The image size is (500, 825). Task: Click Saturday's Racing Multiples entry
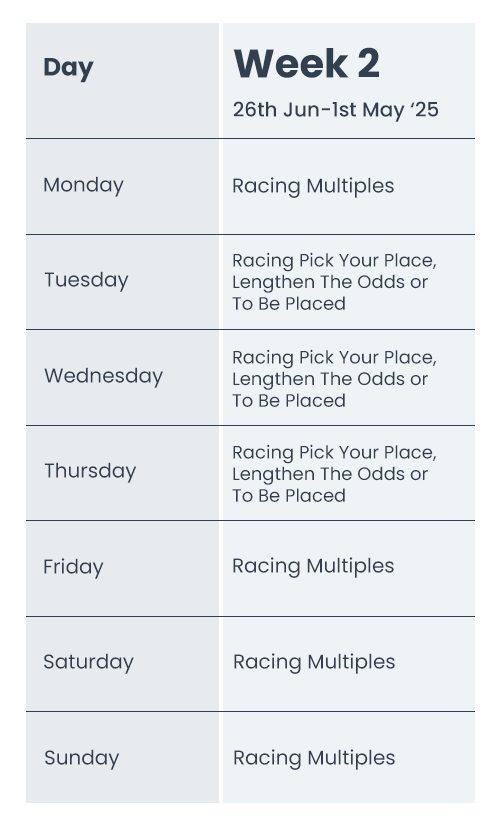pos(314,662)
